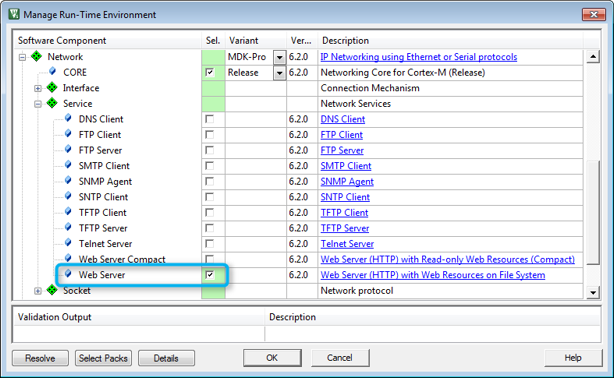Screen dimensions: 614x378
Task: Click the green Socket group diamond icon
Action: pos(52,290)
